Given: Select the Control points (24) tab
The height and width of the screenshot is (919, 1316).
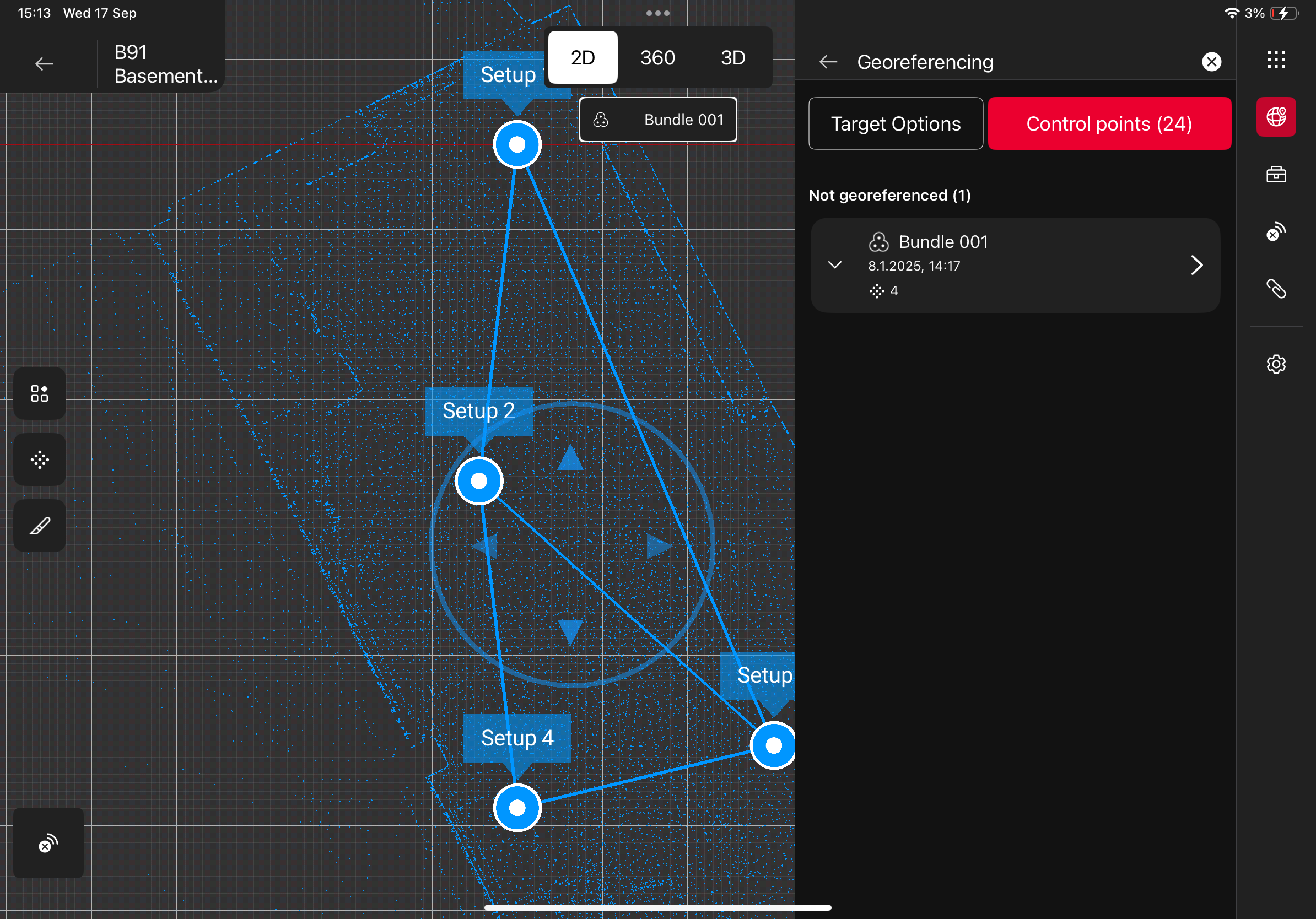Looking at the screenshot, I should pos(1108,124).
